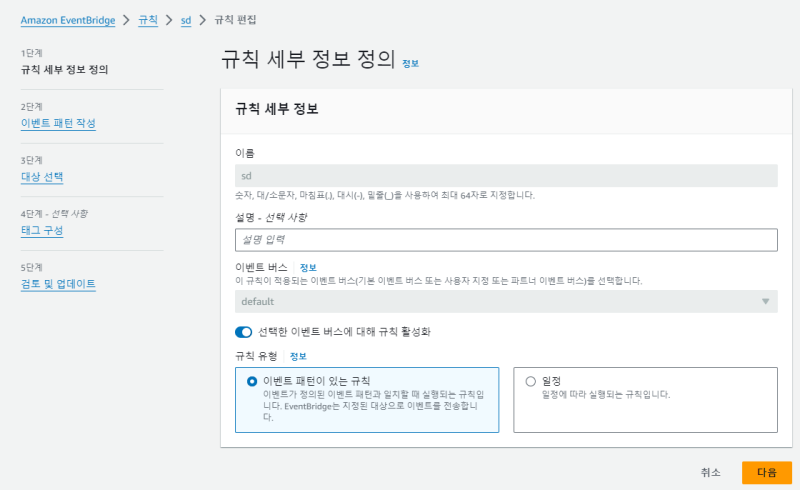The image size is (800, 490).
Task: Click the event bus dropdown arrow
Action: click(766, 301)
